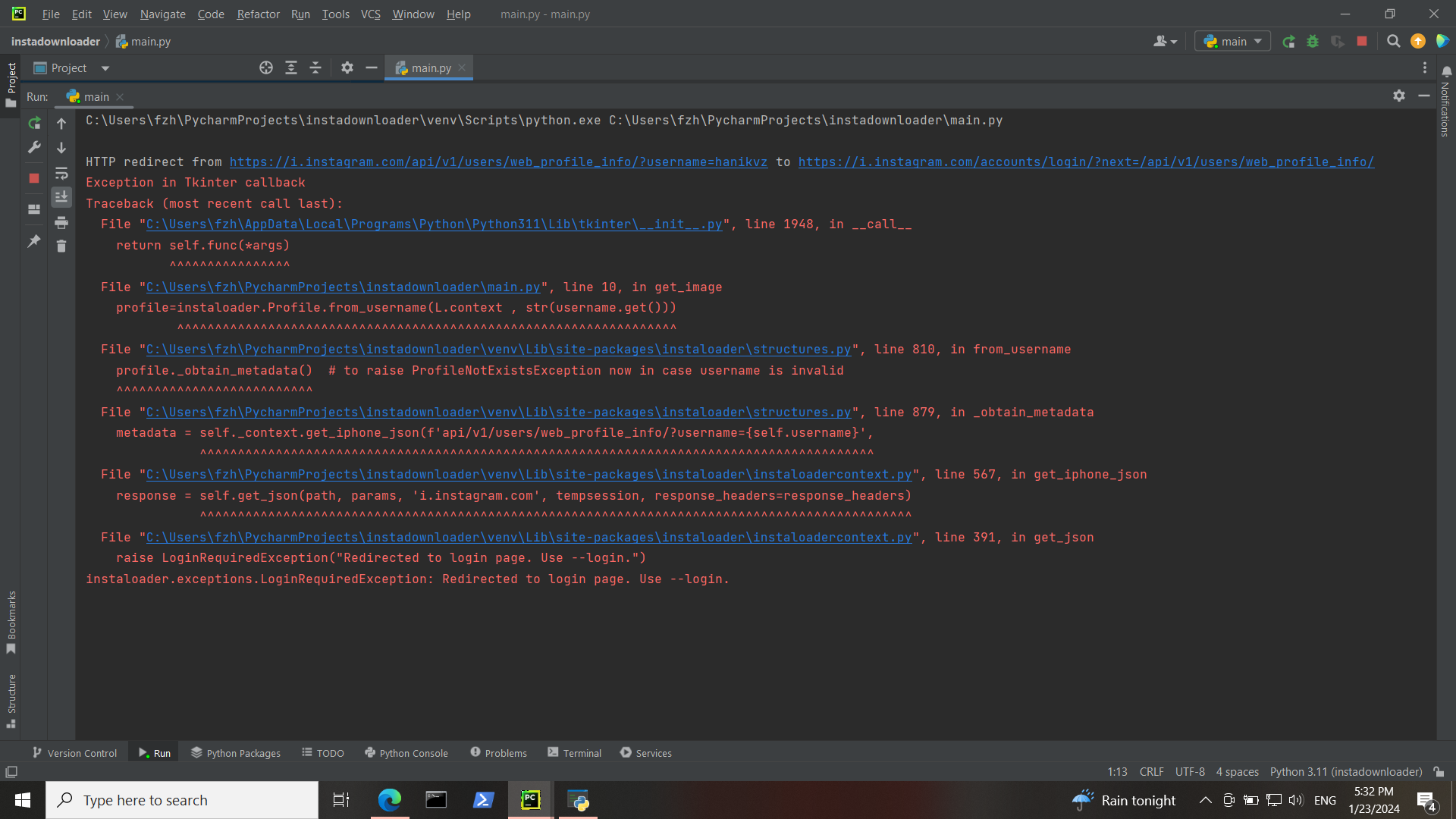Toggle Scroll to End in Run console
The height and width of the screenshot is (819, 1456).
pos(61,197)
